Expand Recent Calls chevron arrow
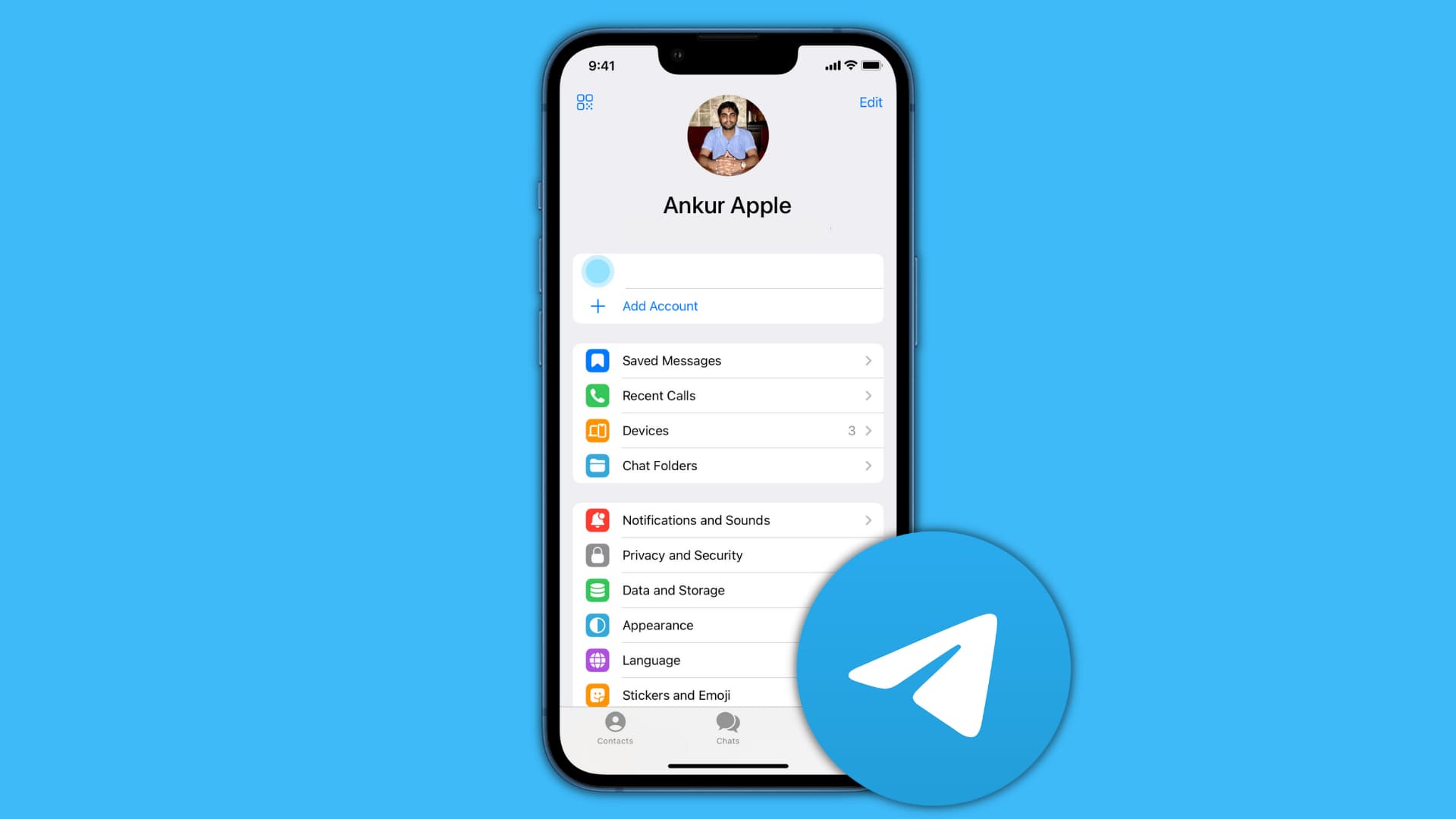Image resolution: width=1456 pixels, height=819 pixels. pos(867,395)
